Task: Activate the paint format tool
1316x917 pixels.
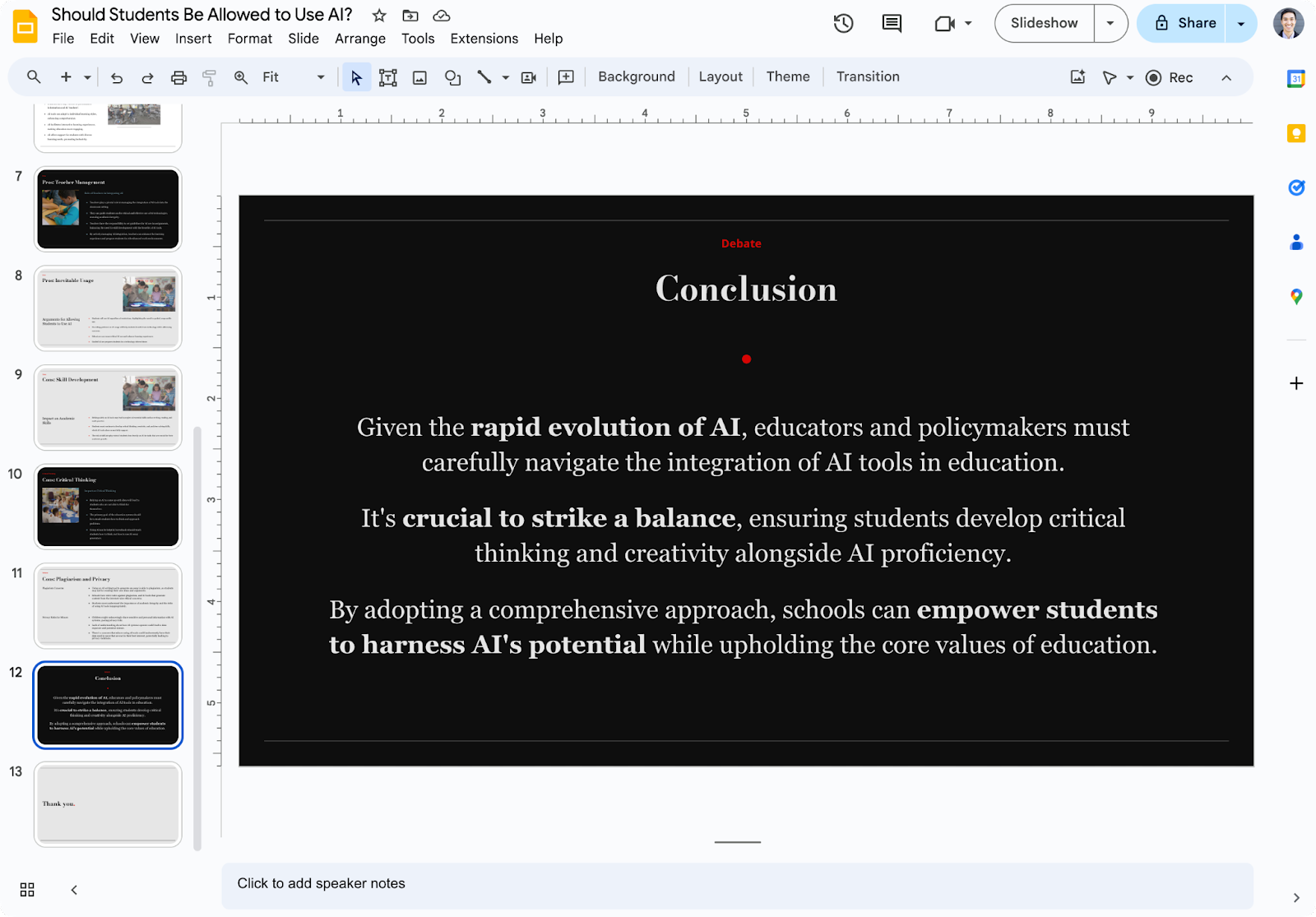Action: (x=210, y=76)
